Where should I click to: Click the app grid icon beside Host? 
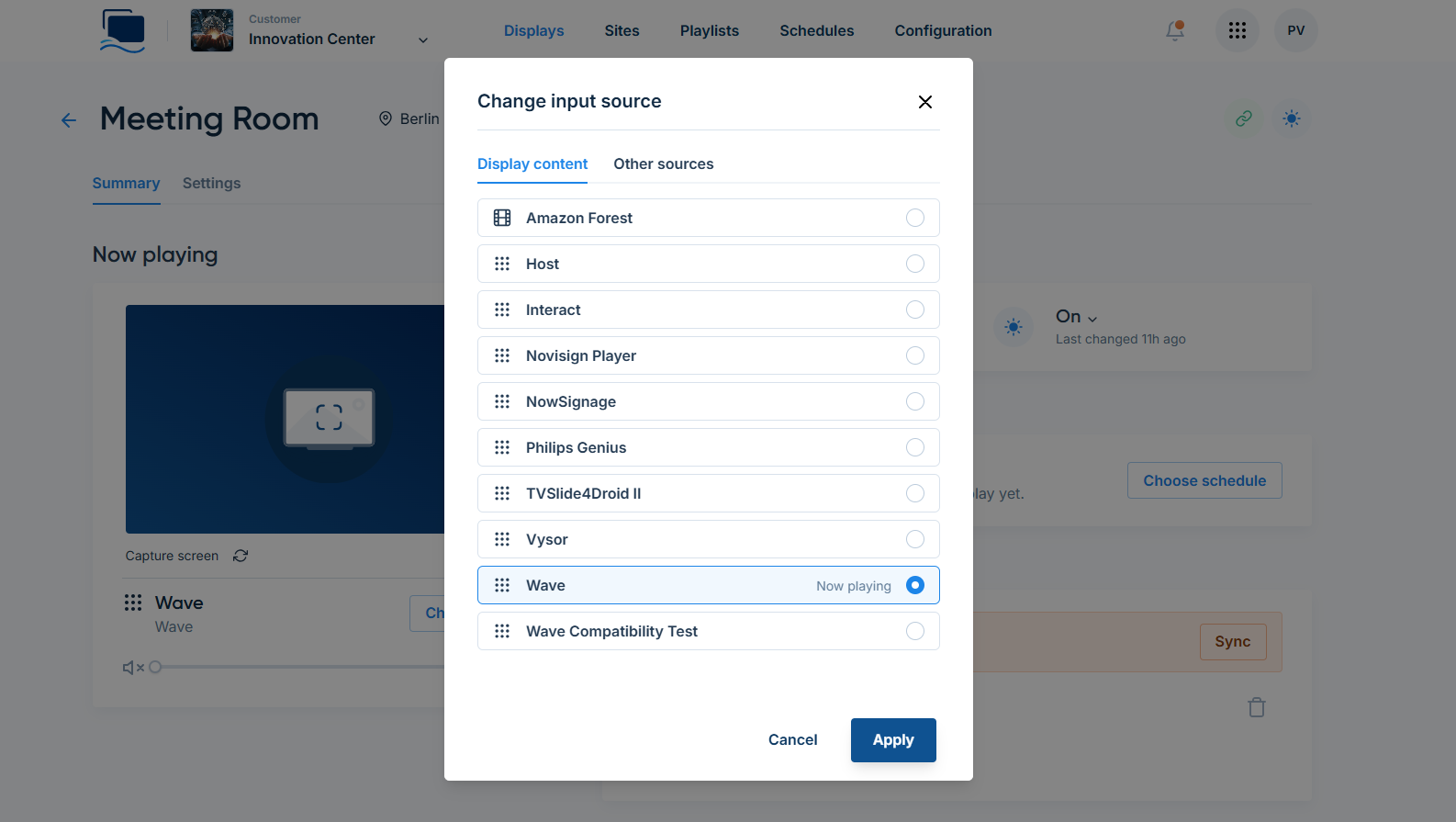[502, 264]
